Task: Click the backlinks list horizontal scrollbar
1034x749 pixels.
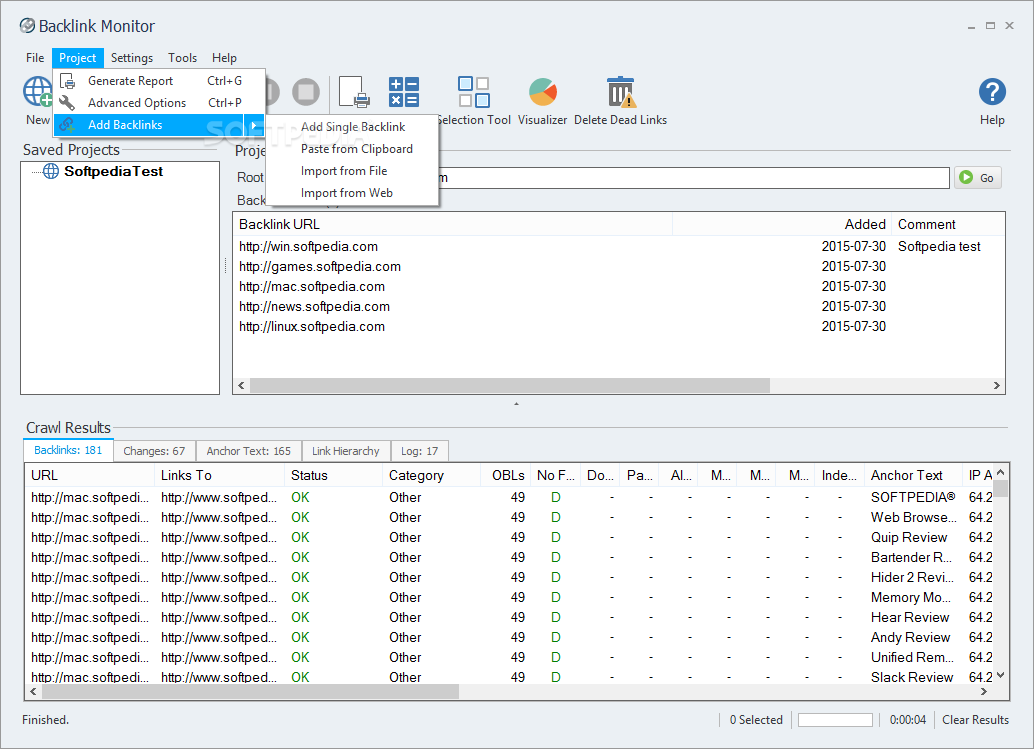Action: click(x=510, y=386)
